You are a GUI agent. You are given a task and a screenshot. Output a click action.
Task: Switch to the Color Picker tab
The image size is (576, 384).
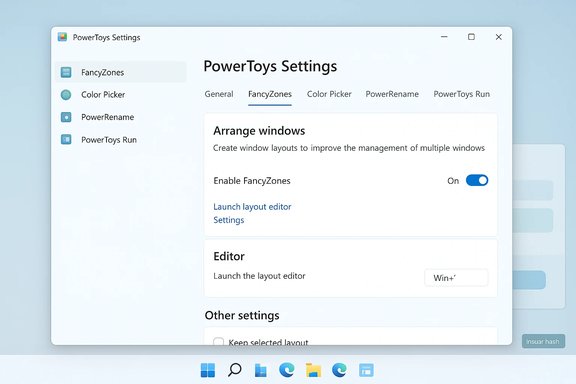329,94
